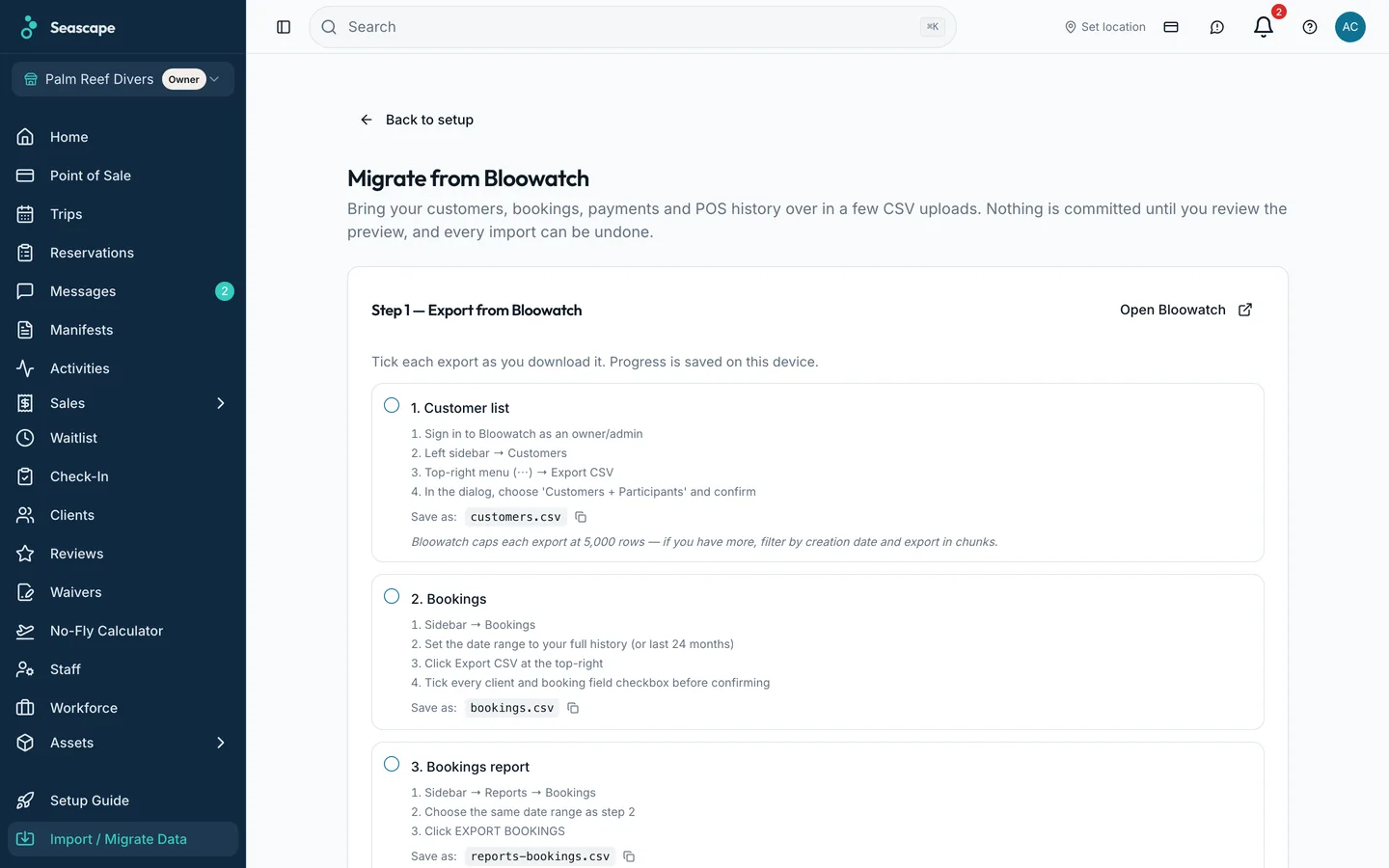Open the Palm Reef Divers shop switcher
Viewport: 1389px width, 868px height.
point(123,79)
